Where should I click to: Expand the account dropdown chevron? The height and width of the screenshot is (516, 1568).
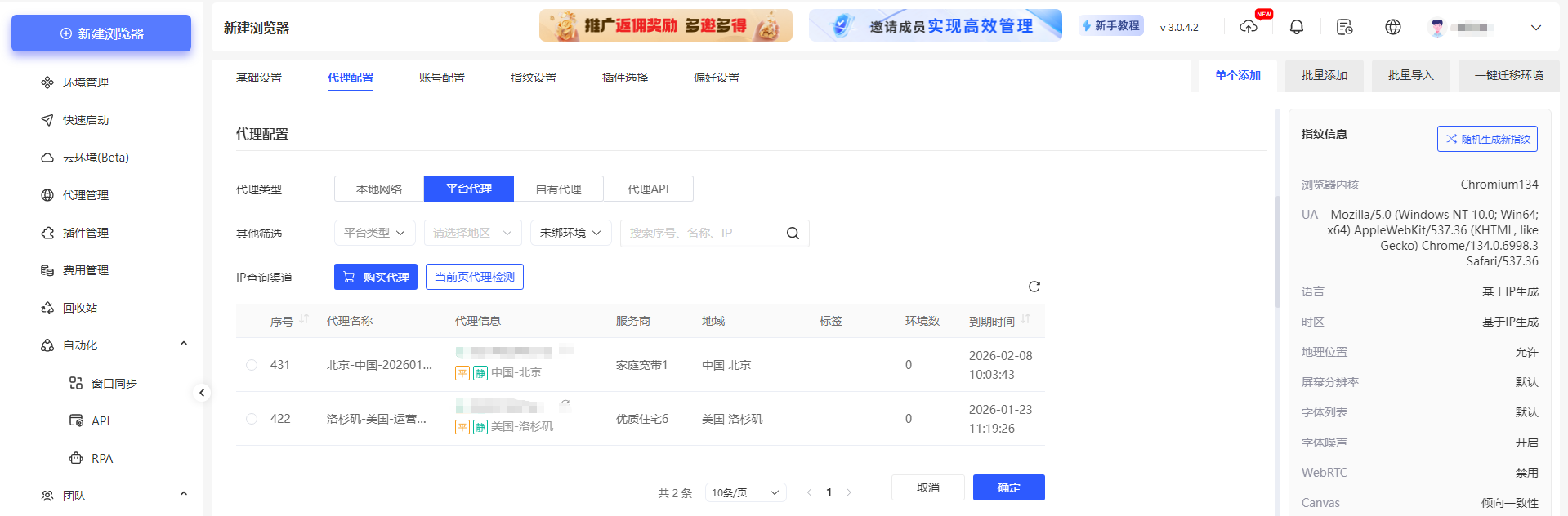1536,27
